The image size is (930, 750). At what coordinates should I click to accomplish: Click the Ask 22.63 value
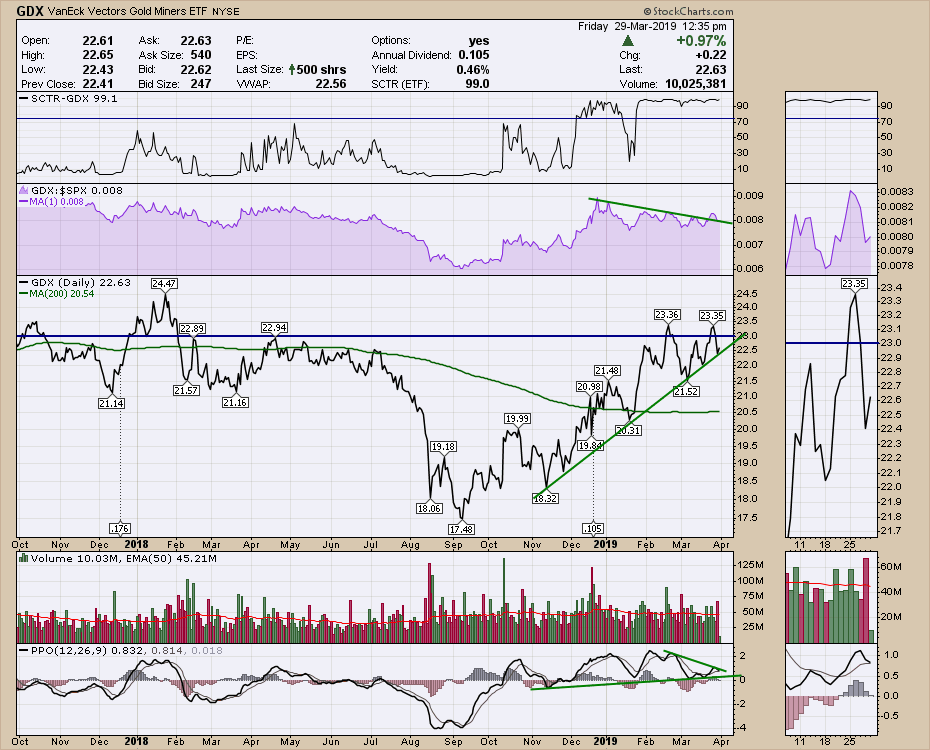(196, 40)
